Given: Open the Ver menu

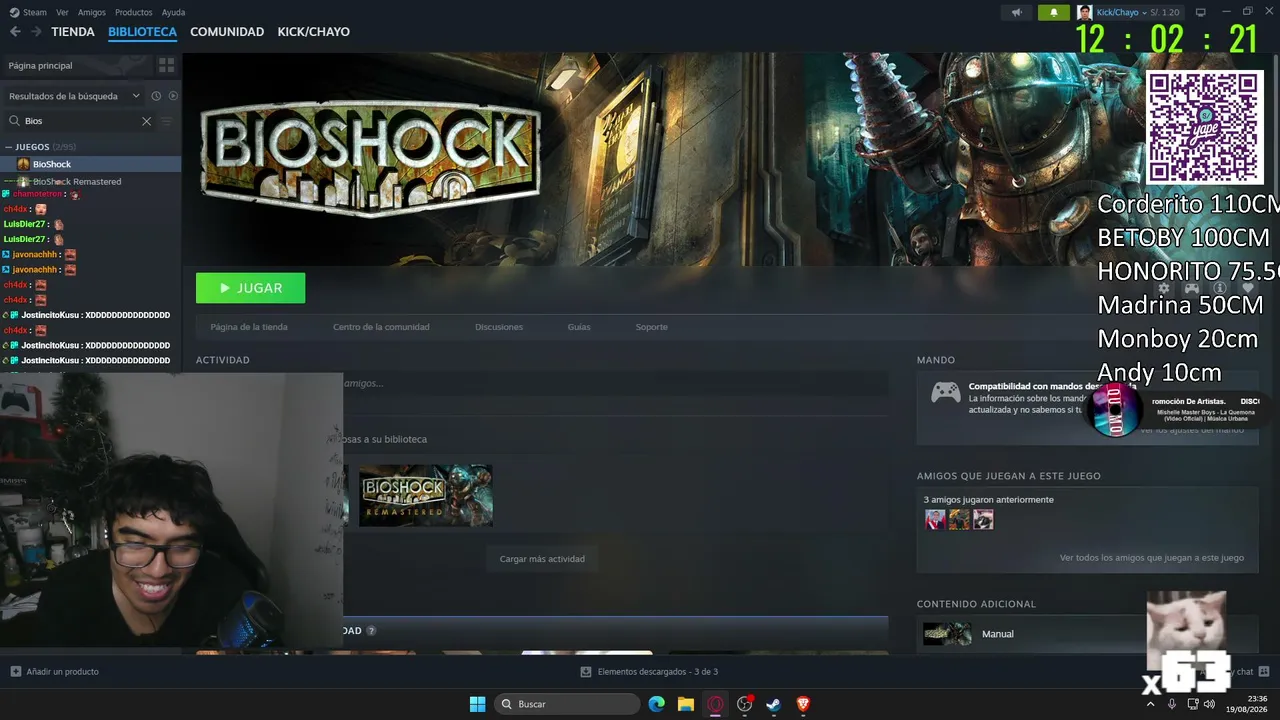Looking at the screenshot, I should [x=62, y=12].
